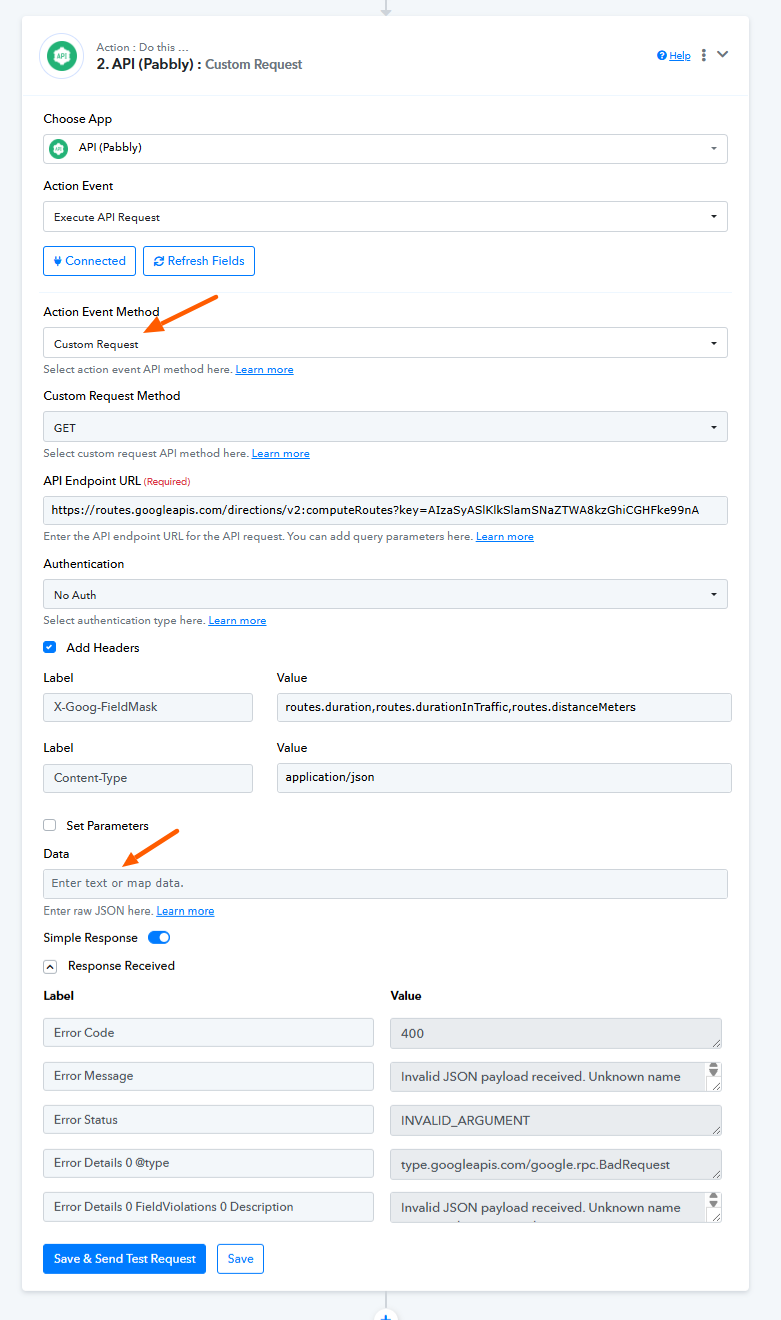
Task: Open Learn more link under Data field
Action: click(x=185, y=911)
